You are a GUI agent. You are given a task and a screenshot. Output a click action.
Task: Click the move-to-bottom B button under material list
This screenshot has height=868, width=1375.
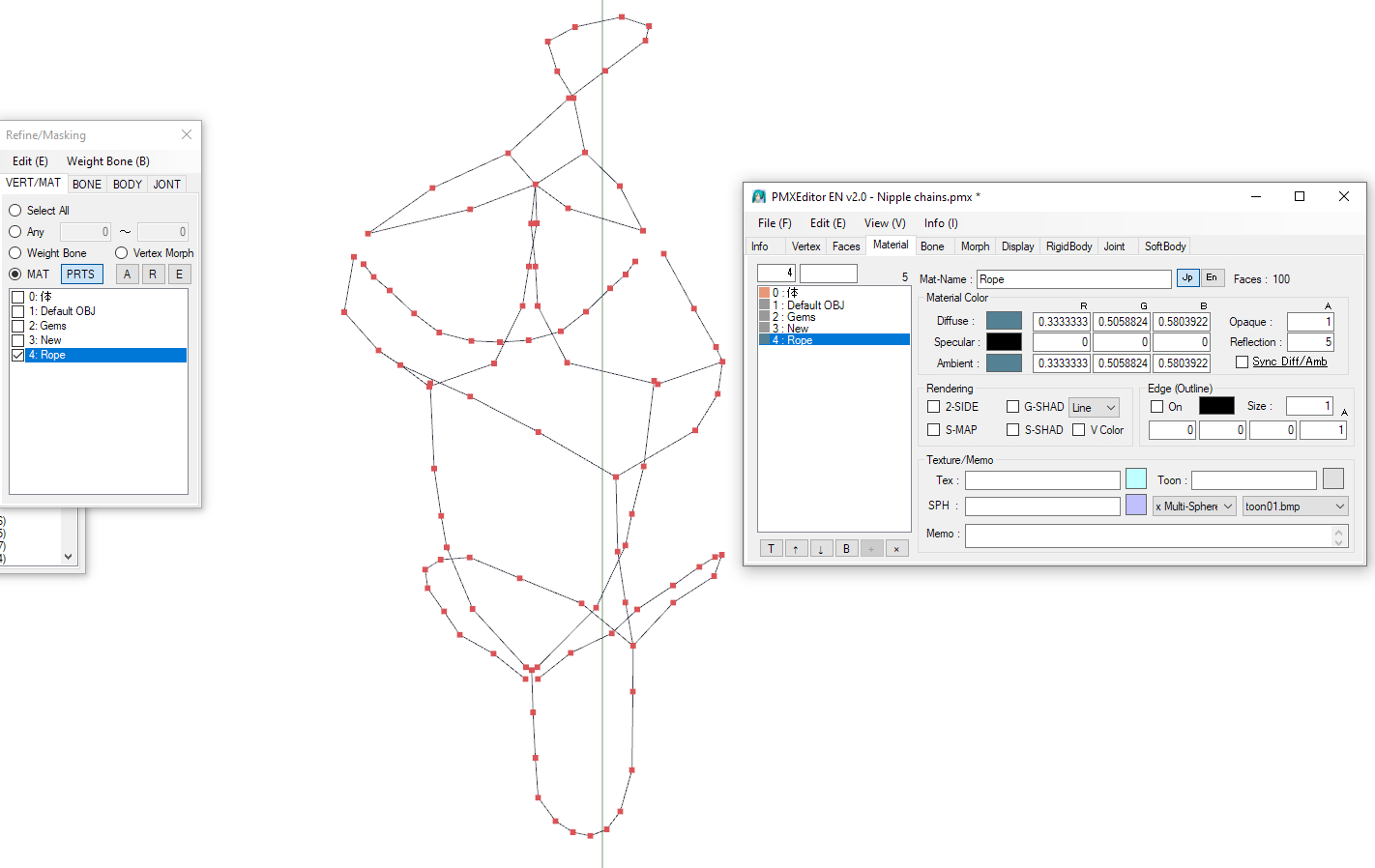pyautogui.click(x=846, y=549)
